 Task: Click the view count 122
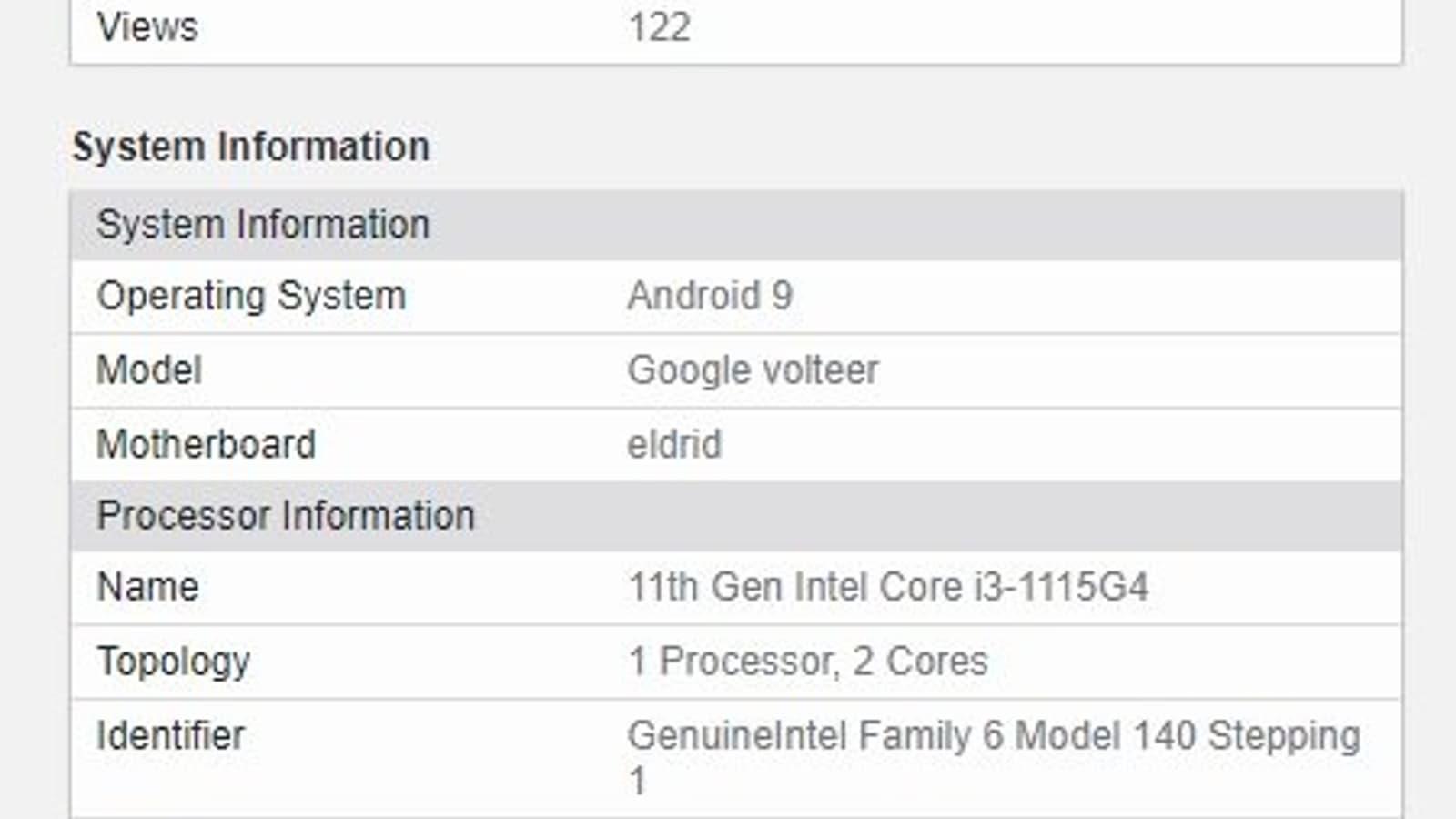[x=660, y=27]
